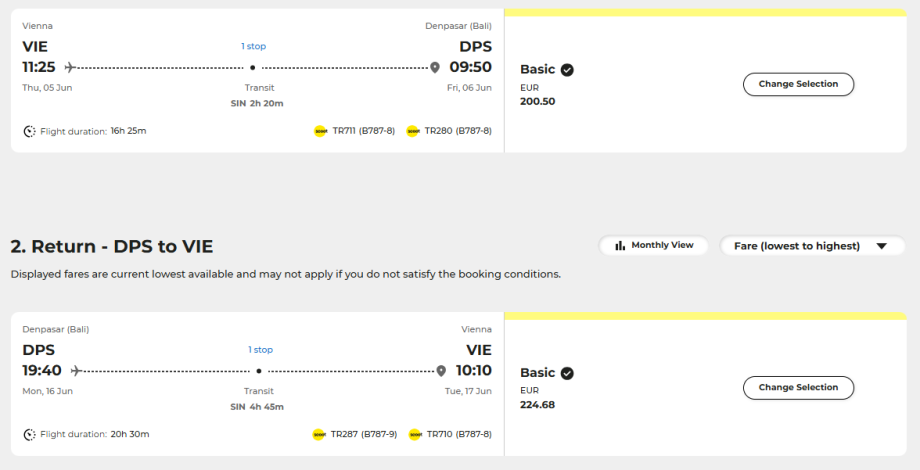Expand the 1 stop details on outbound flight
Image resolution: width=920 pixels, height=470 pixels.
[253, 46]
